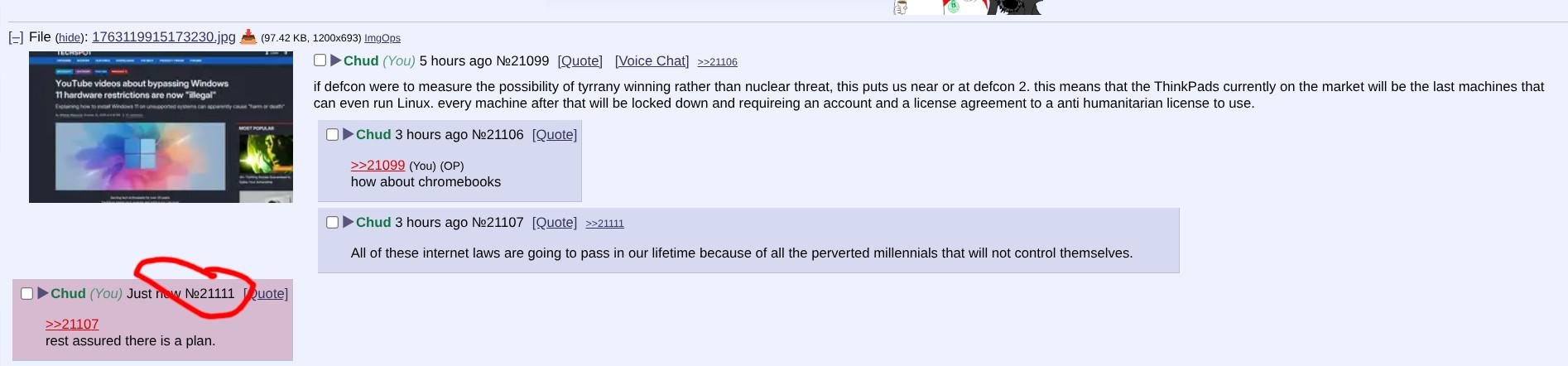The image size is (1568, 366).
Task: Check the box next to reply №21107
Action: click(x=333, y=223)
